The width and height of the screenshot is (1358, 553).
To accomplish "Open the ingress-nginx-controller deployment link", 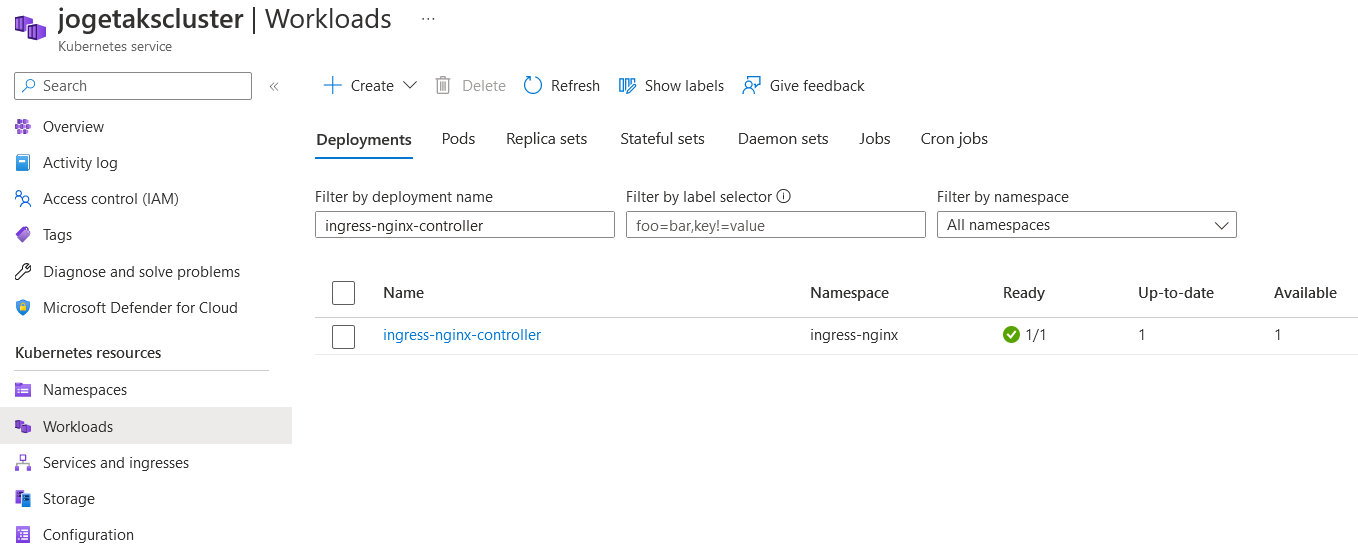I will click(462, 335).
